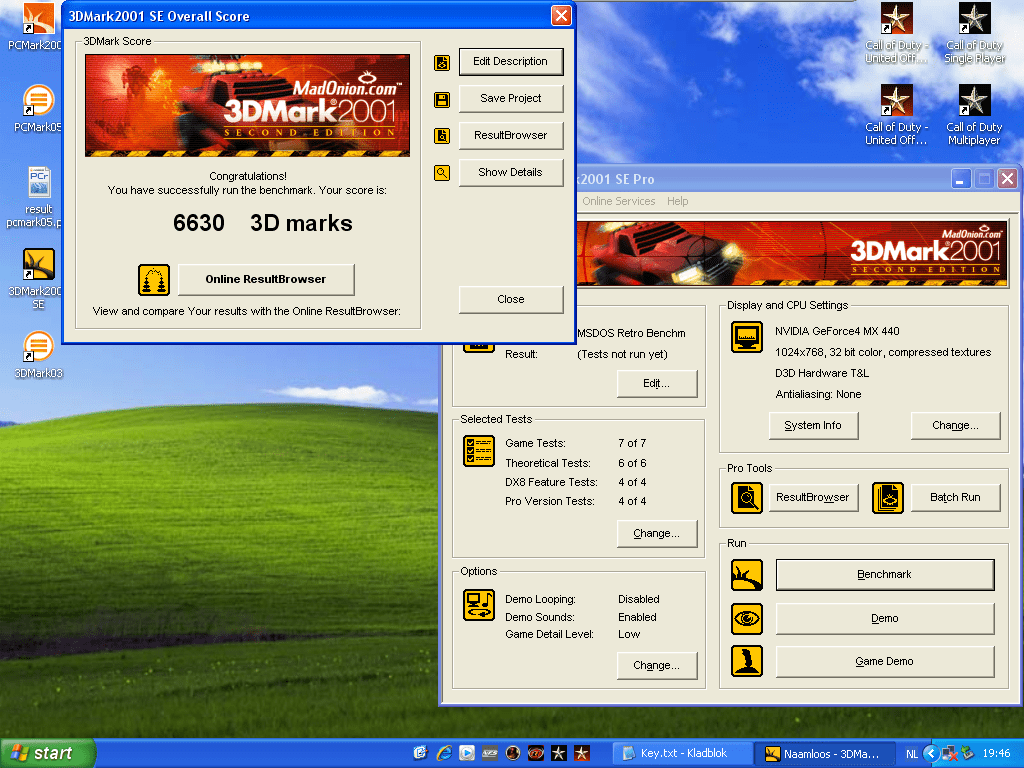Open the Online Services menu
Viewport: 1024px width, 768px height.
[618, 201]
